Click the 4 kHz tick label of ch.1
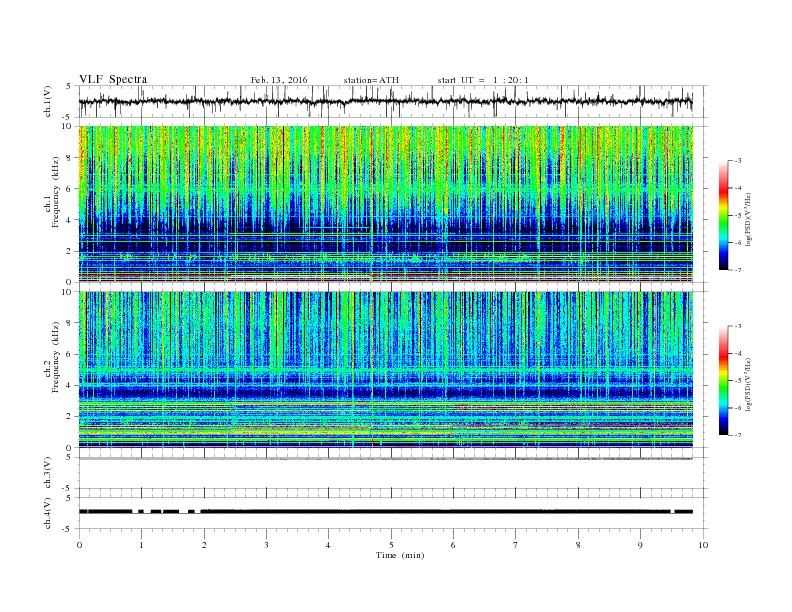The image size is (792, 612). 69,220
